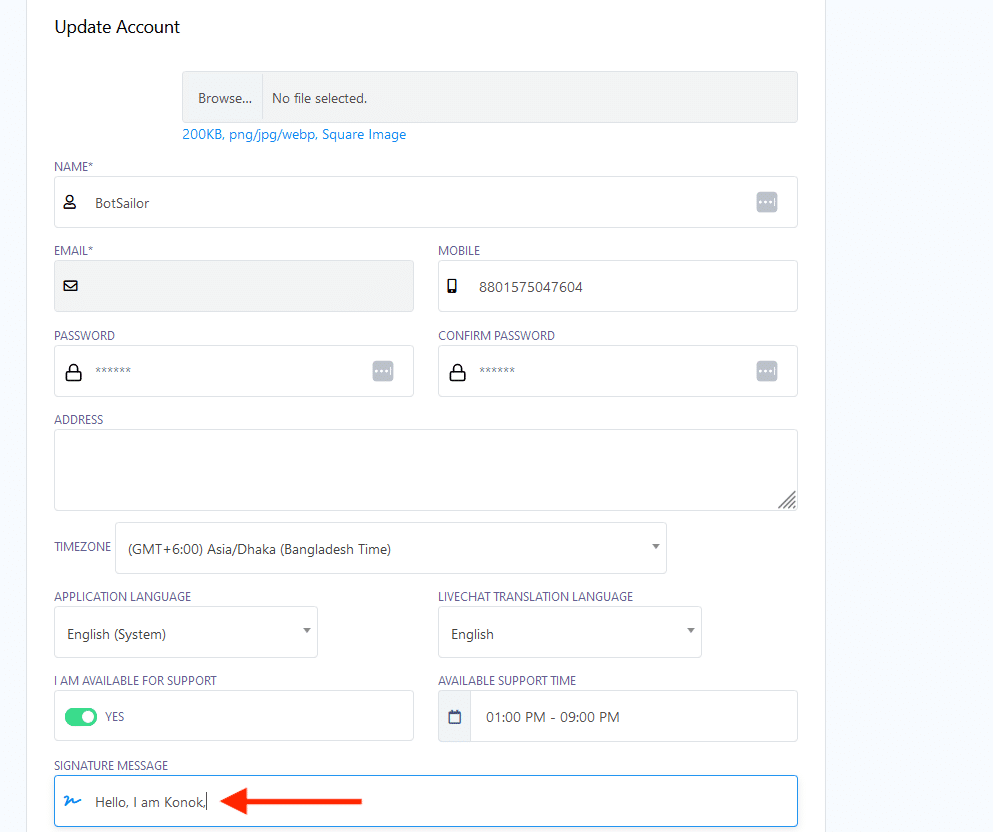
Task: Open the Timezone dropdown
Action: 390,548
